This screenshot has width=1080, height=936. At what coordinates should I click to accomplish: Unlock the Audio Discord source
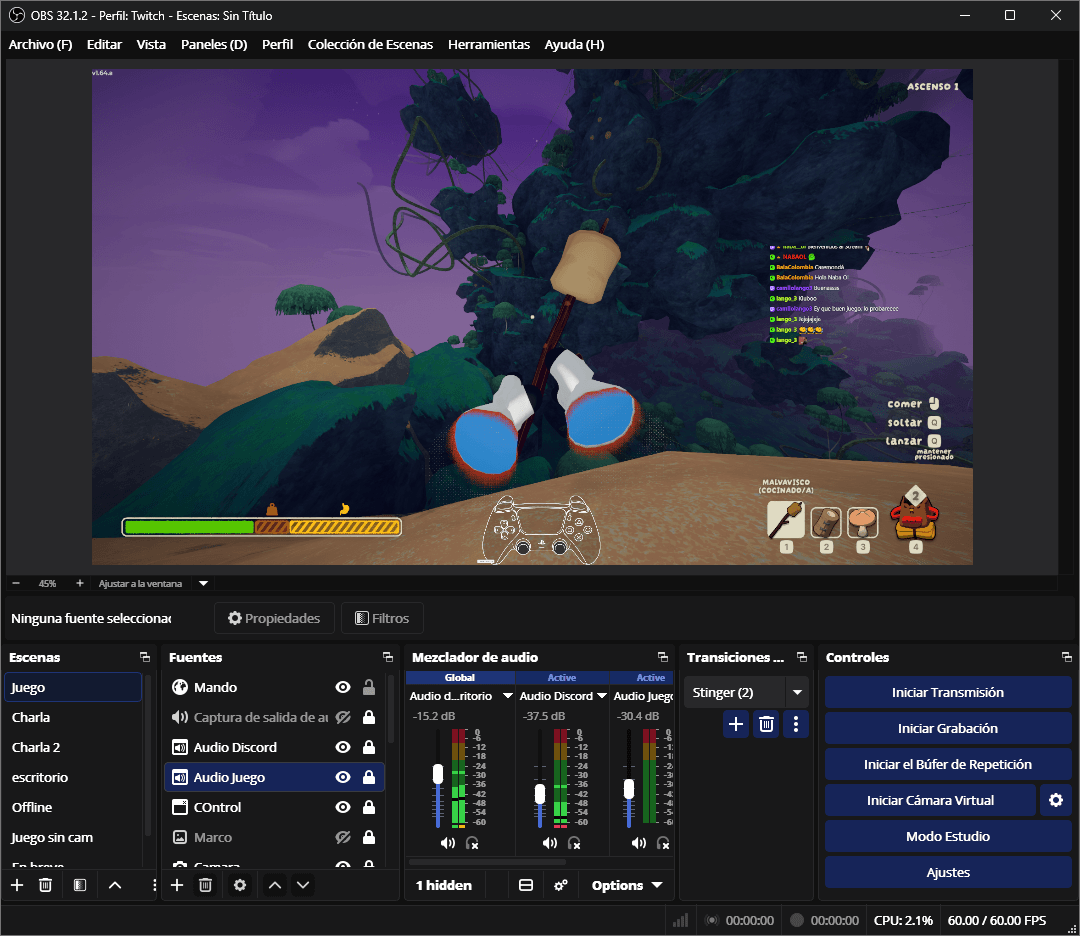(x=369, y=747)
